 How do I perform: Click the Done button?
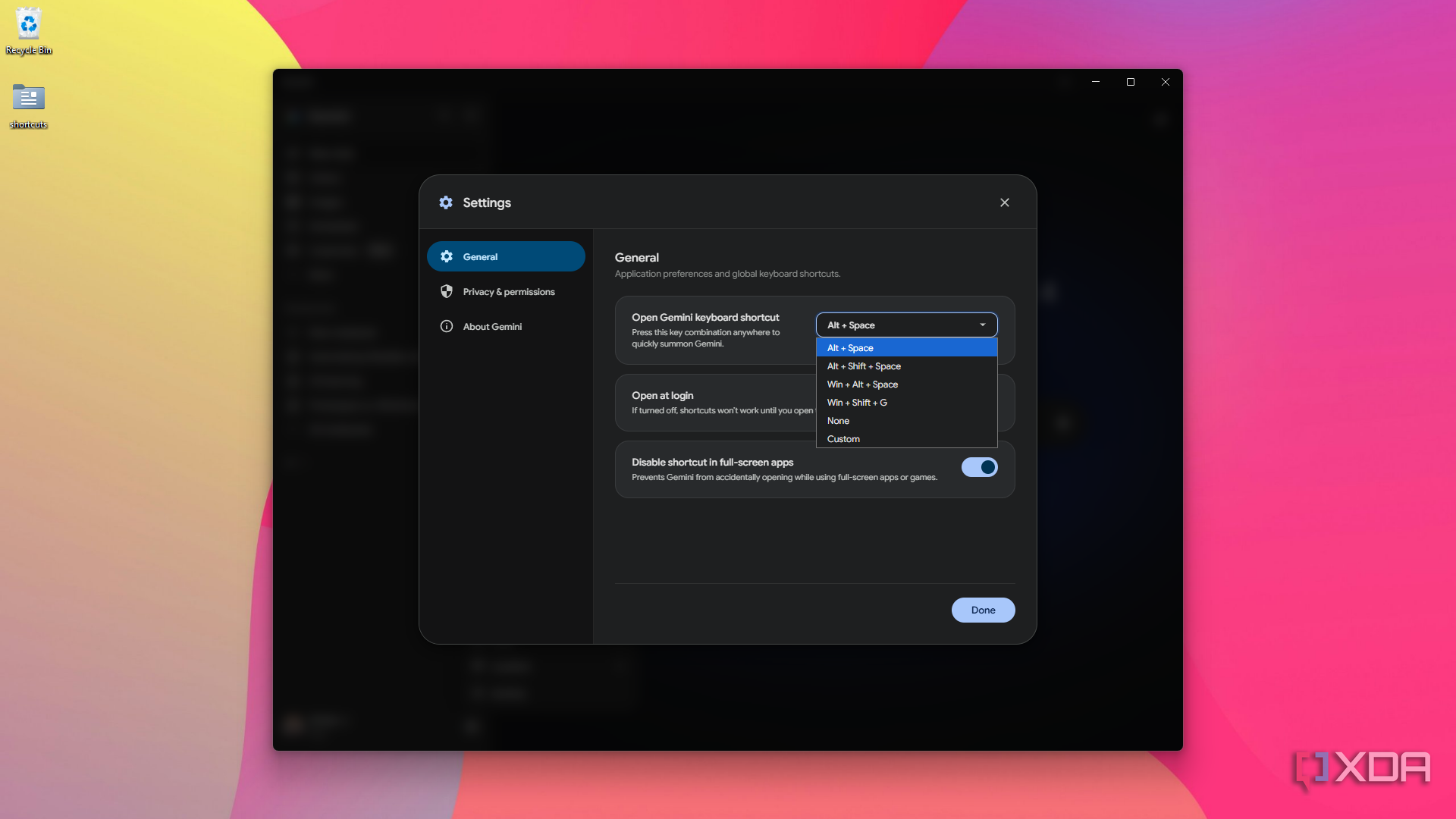coord(983,610)
